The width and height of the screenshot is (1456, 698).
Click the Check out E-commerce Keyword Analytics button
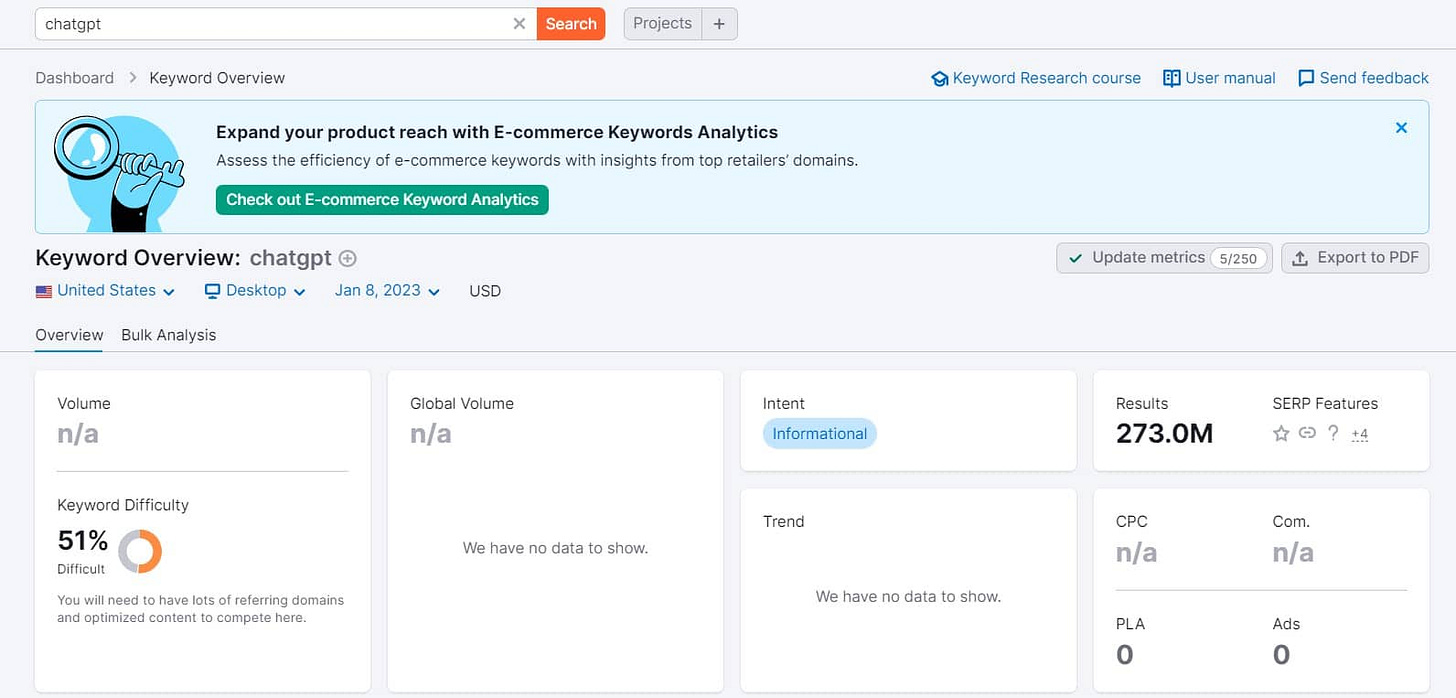(x=381, y=200)
